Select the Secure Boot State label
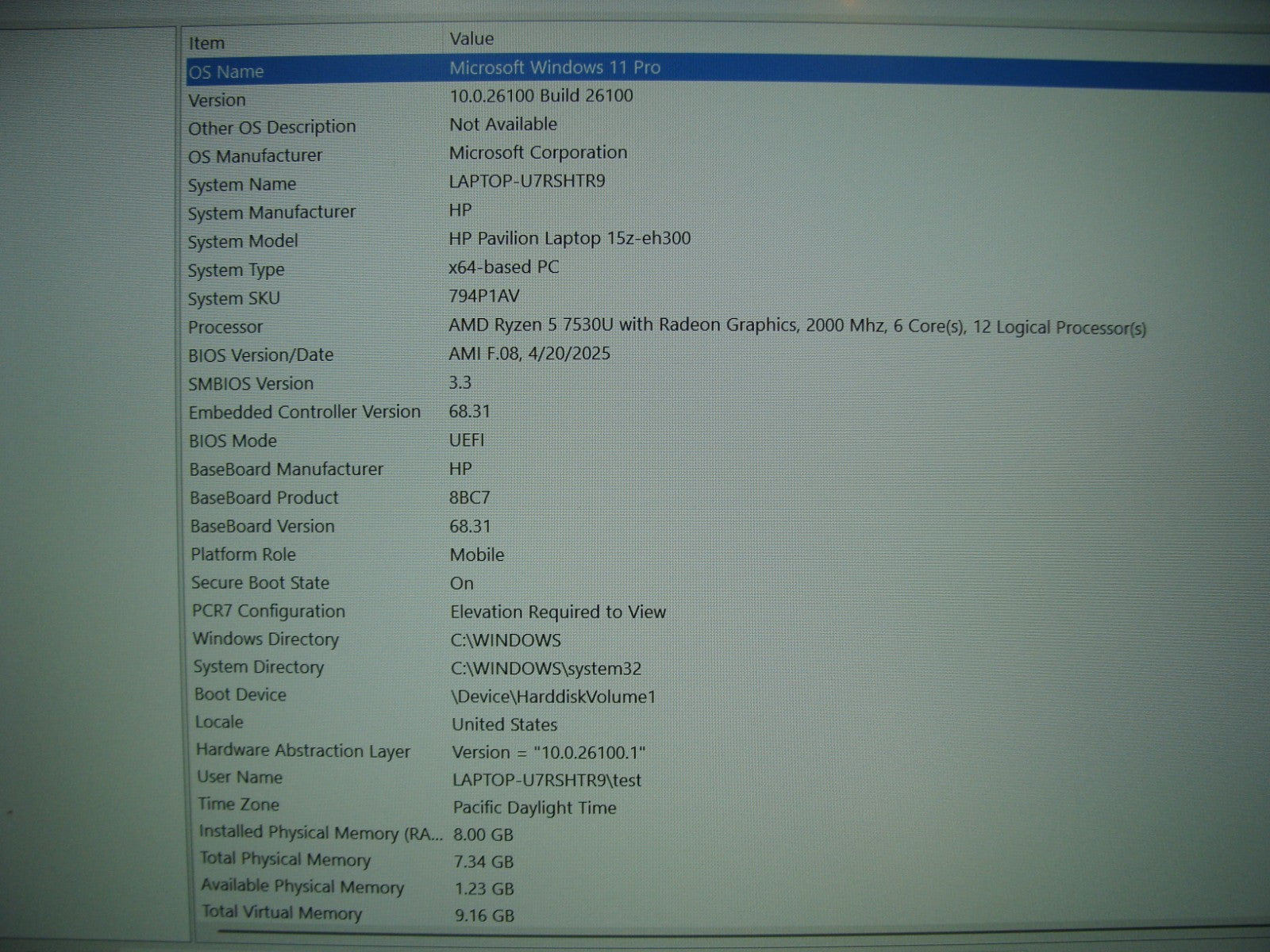Viewport: 1270px width, 952px height. (260, 582)
